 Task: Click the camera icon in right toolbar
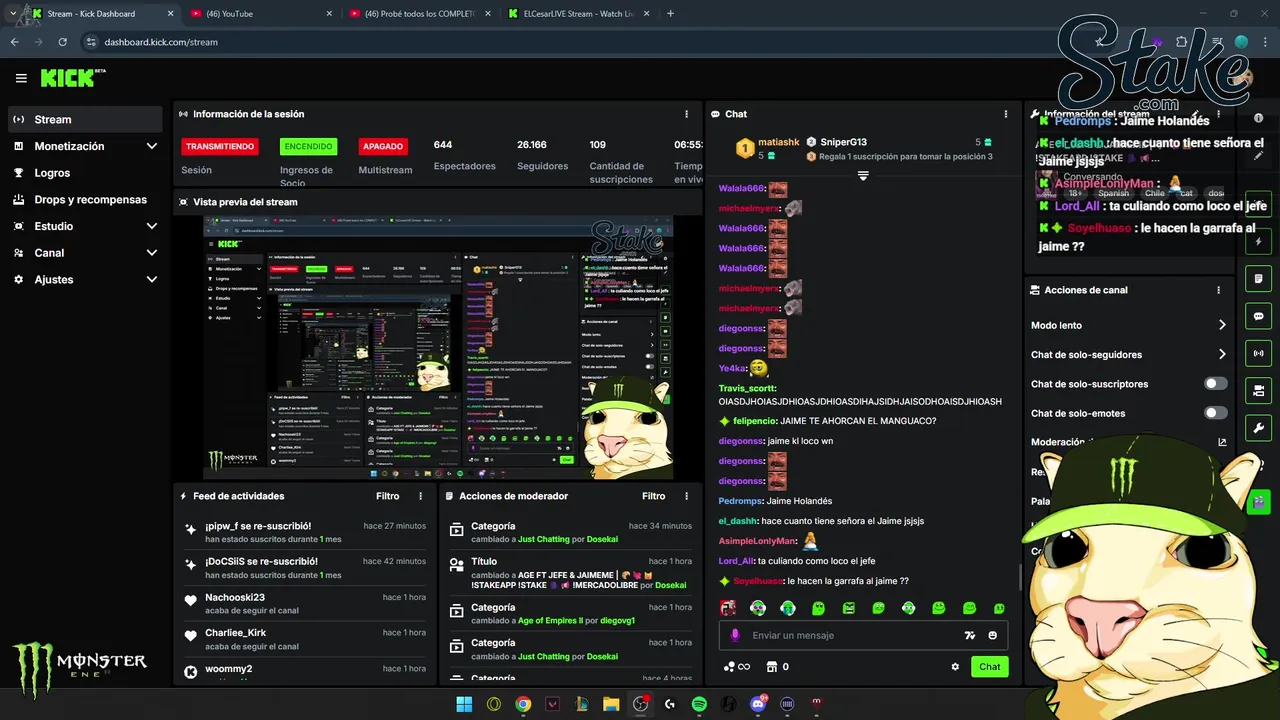pos(1258,390)
